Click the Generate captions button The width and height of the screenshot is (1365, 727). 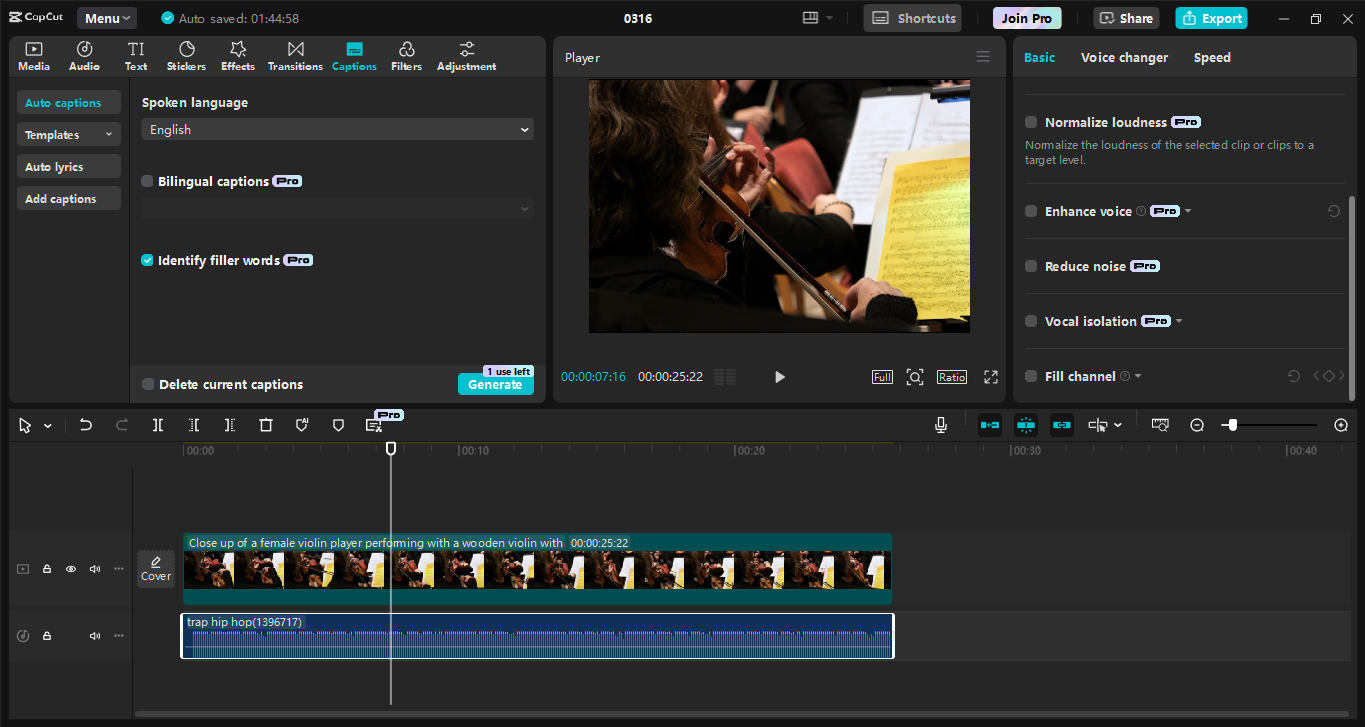(495, 383)
